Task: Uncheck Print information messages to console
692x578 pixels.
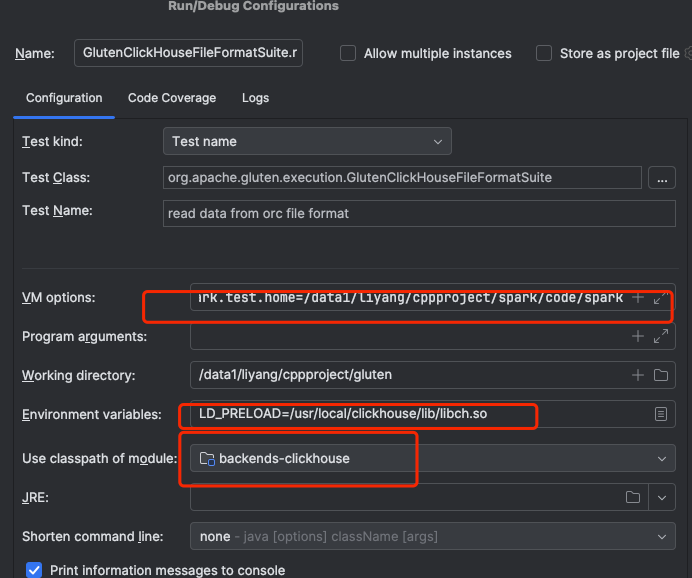Action: click(34, 570)
